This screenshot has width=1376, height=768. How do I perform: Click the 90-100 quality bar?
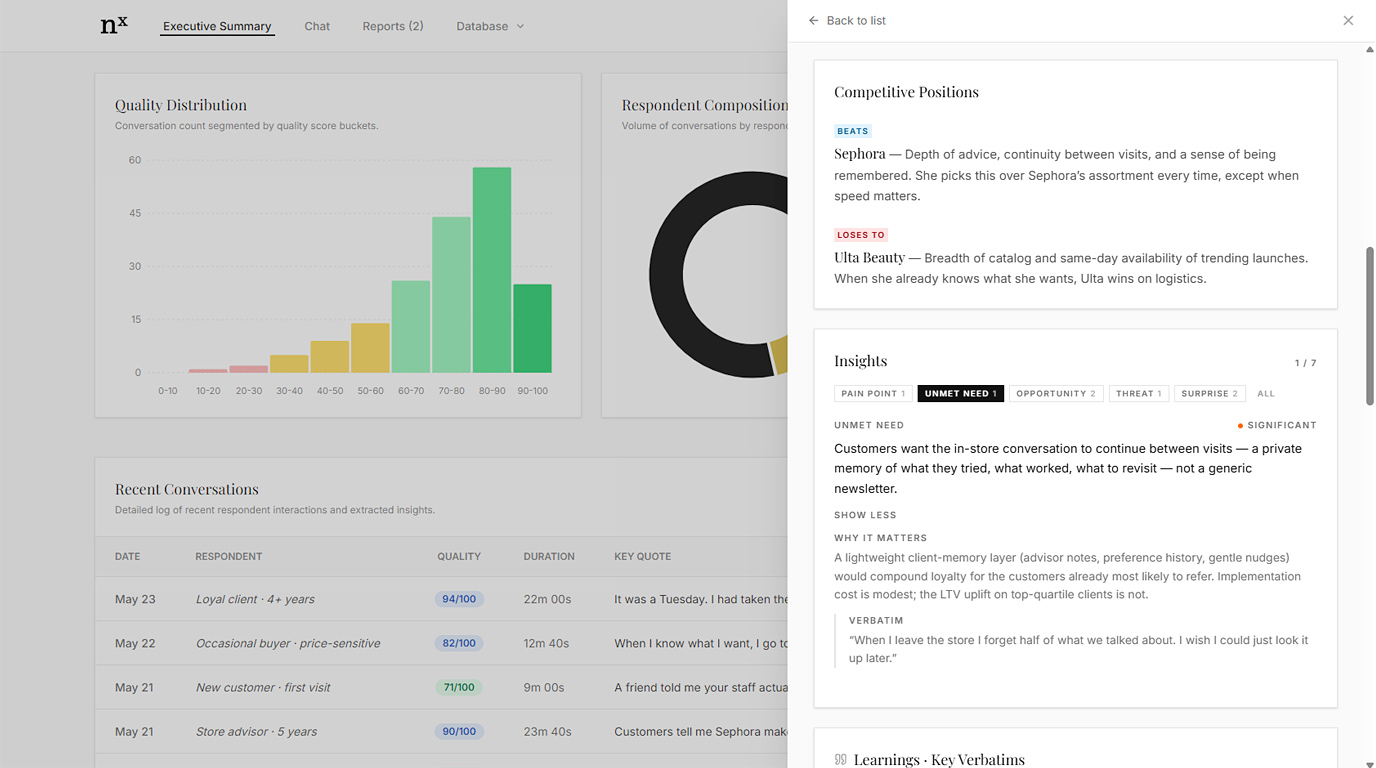[x=532, y=328]
